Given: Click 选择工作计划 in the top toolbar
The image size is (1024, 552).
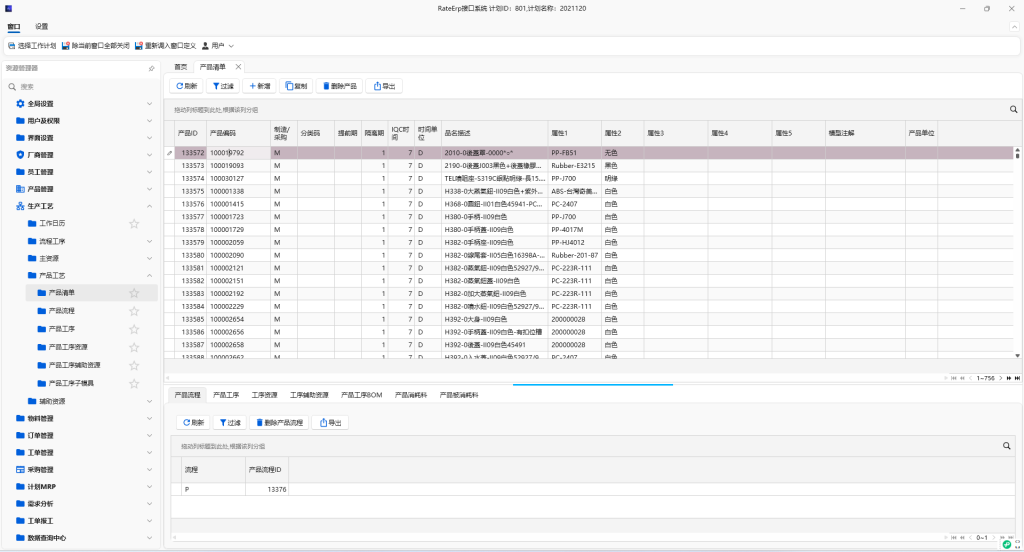Looking at the screenshot, I should click(x=31, y=45).
